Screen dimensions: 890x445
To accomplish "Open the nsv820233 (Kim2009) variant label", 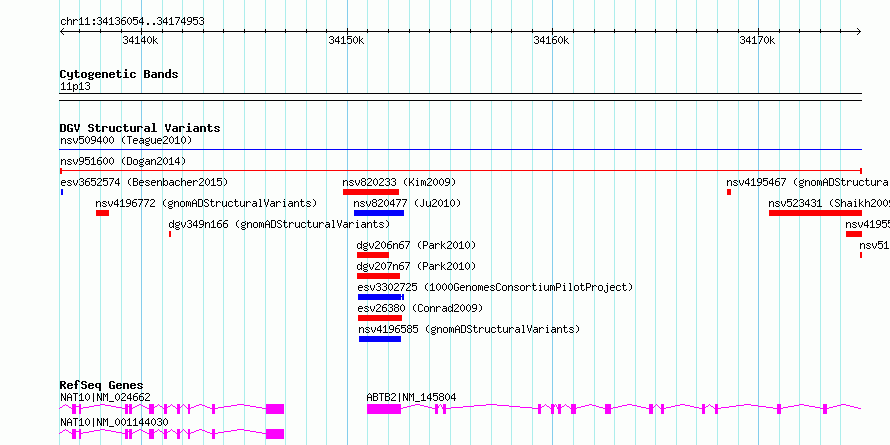I will 399,183.
